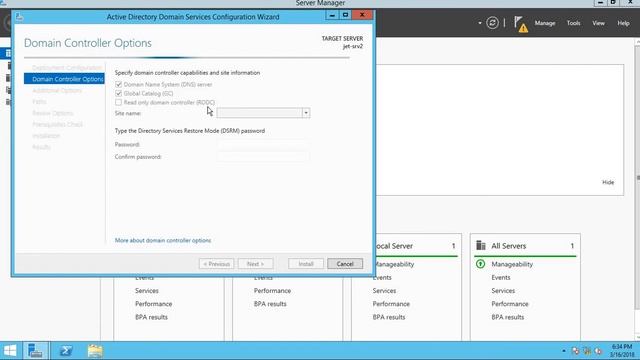This screenshot has width=640, height=360.
Task: Click the Previous button
Action: point(216,264)
